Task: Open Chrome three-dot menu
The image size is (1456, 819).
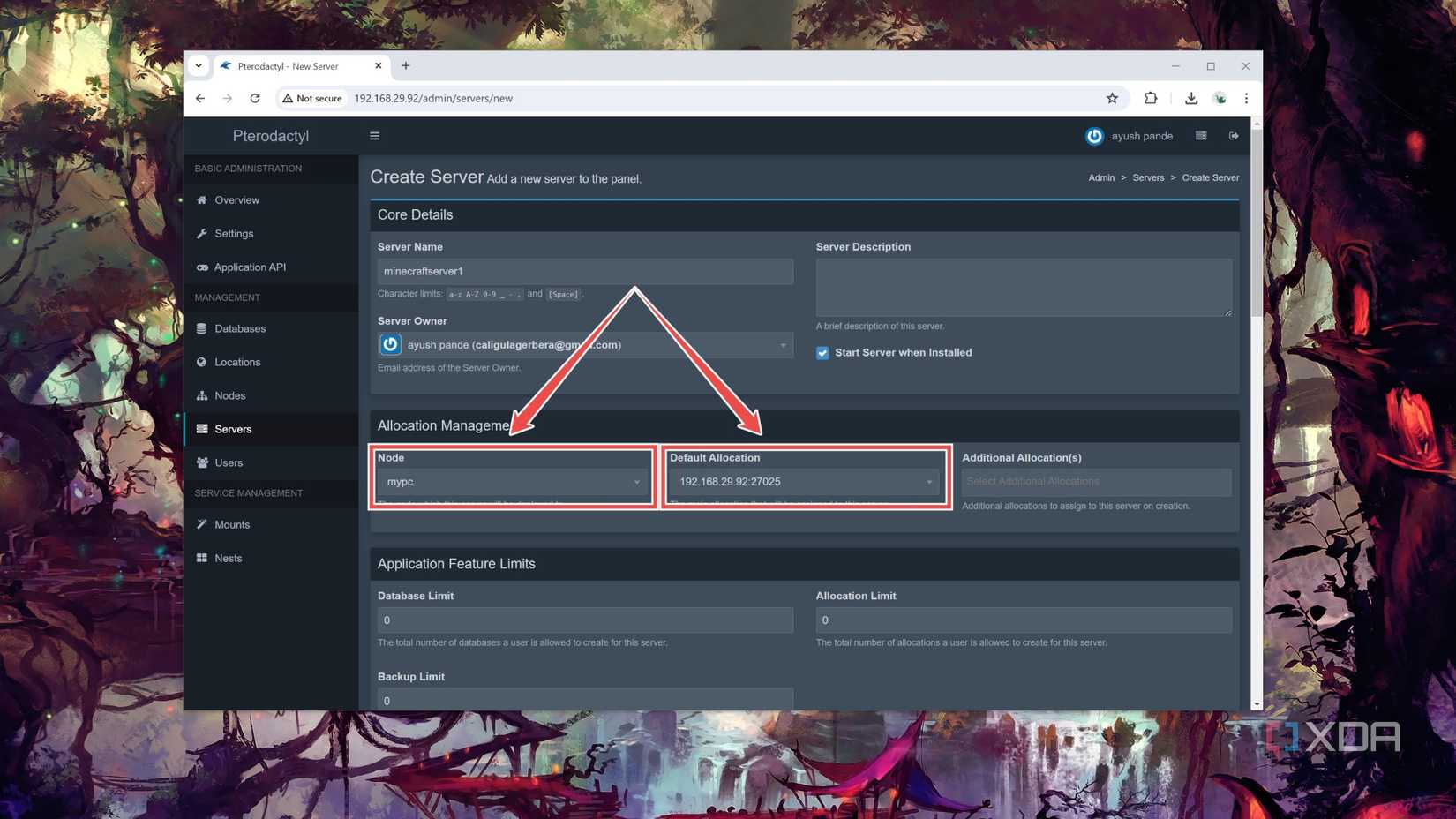Action: 1246,98
